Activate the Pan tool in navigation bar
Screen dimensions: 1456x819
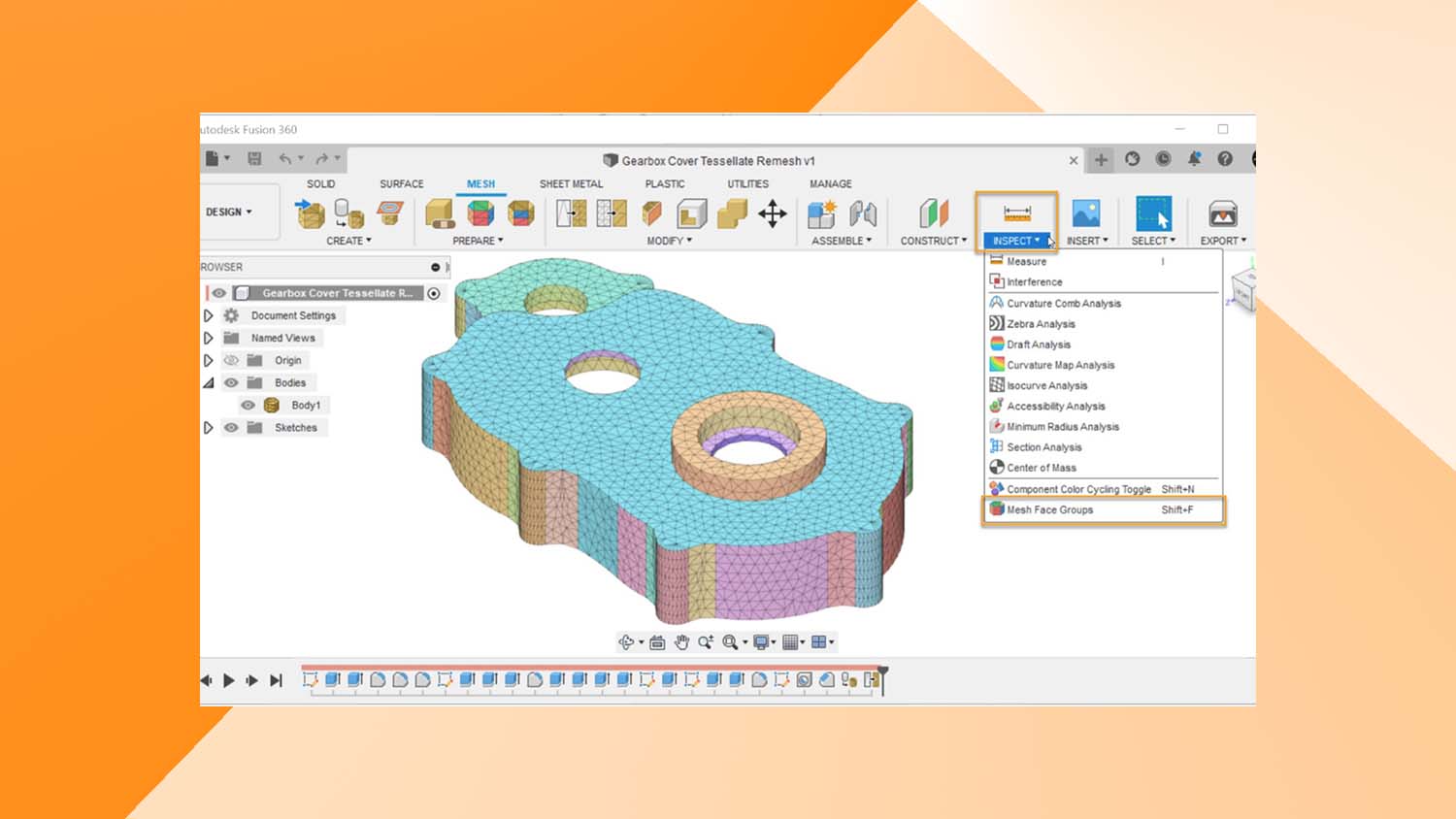point(680,641)
